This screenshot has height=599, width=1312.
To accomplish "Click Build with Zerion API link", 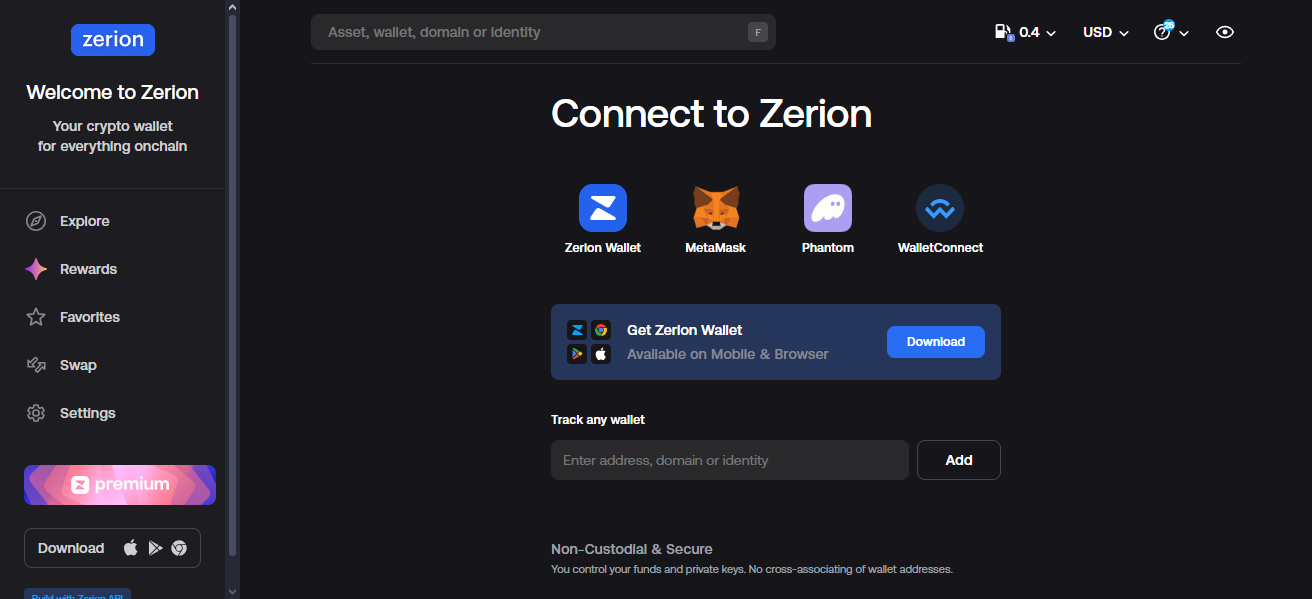I will (78, 594).
